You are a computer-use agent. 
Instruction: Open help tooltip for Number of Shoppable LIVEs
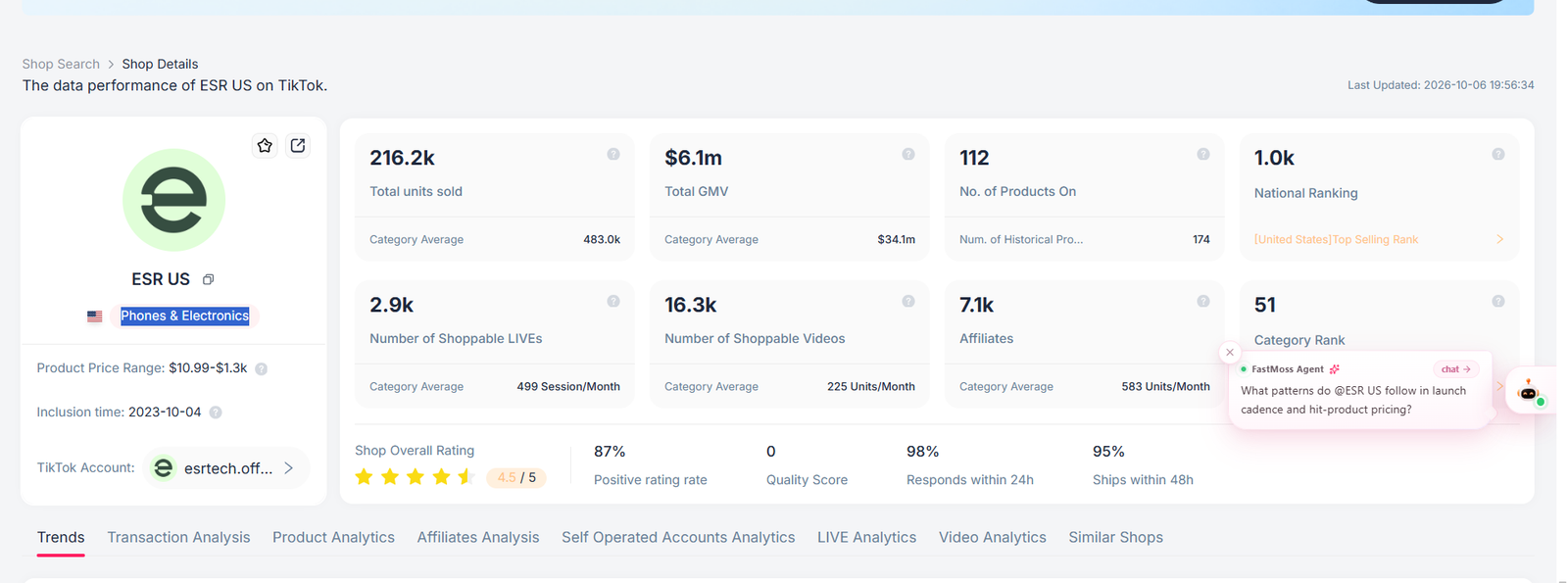click(x=613, y=301)
